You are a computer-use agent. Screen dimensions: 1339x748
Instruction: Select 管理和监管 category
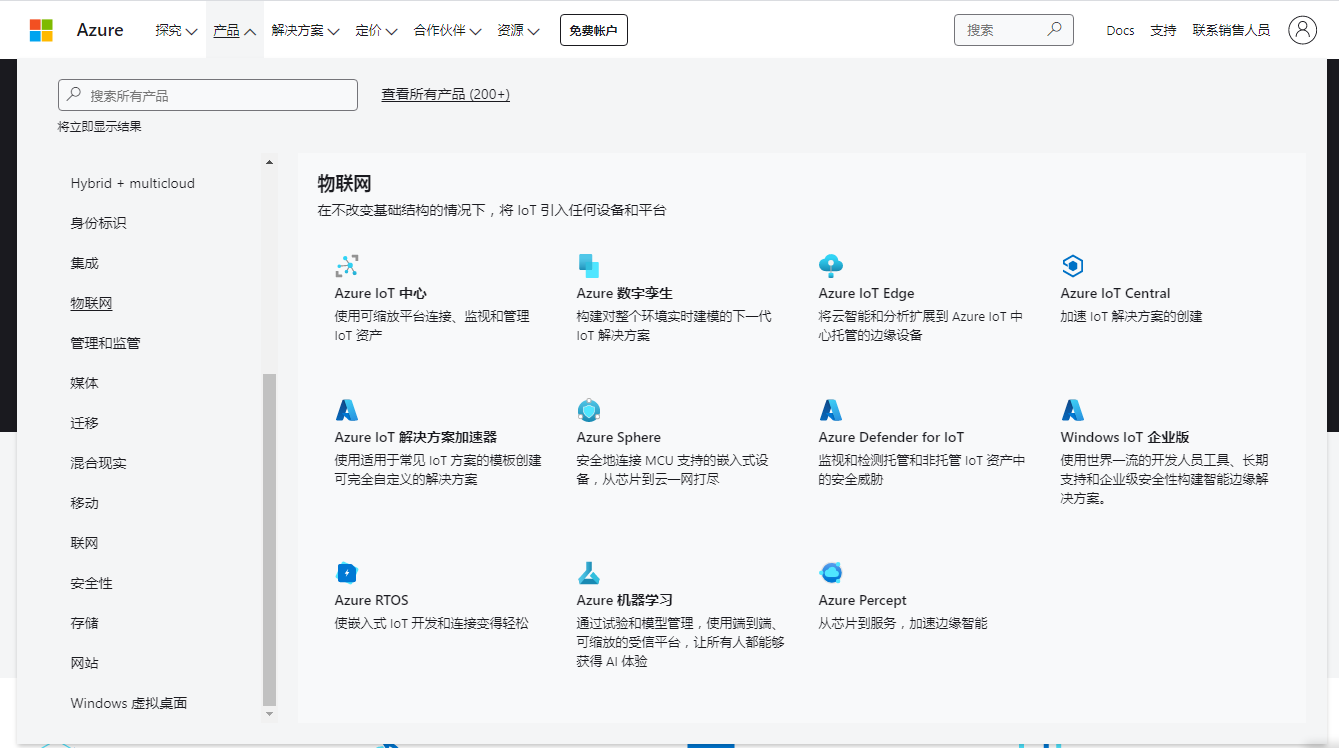pos(105,343)
